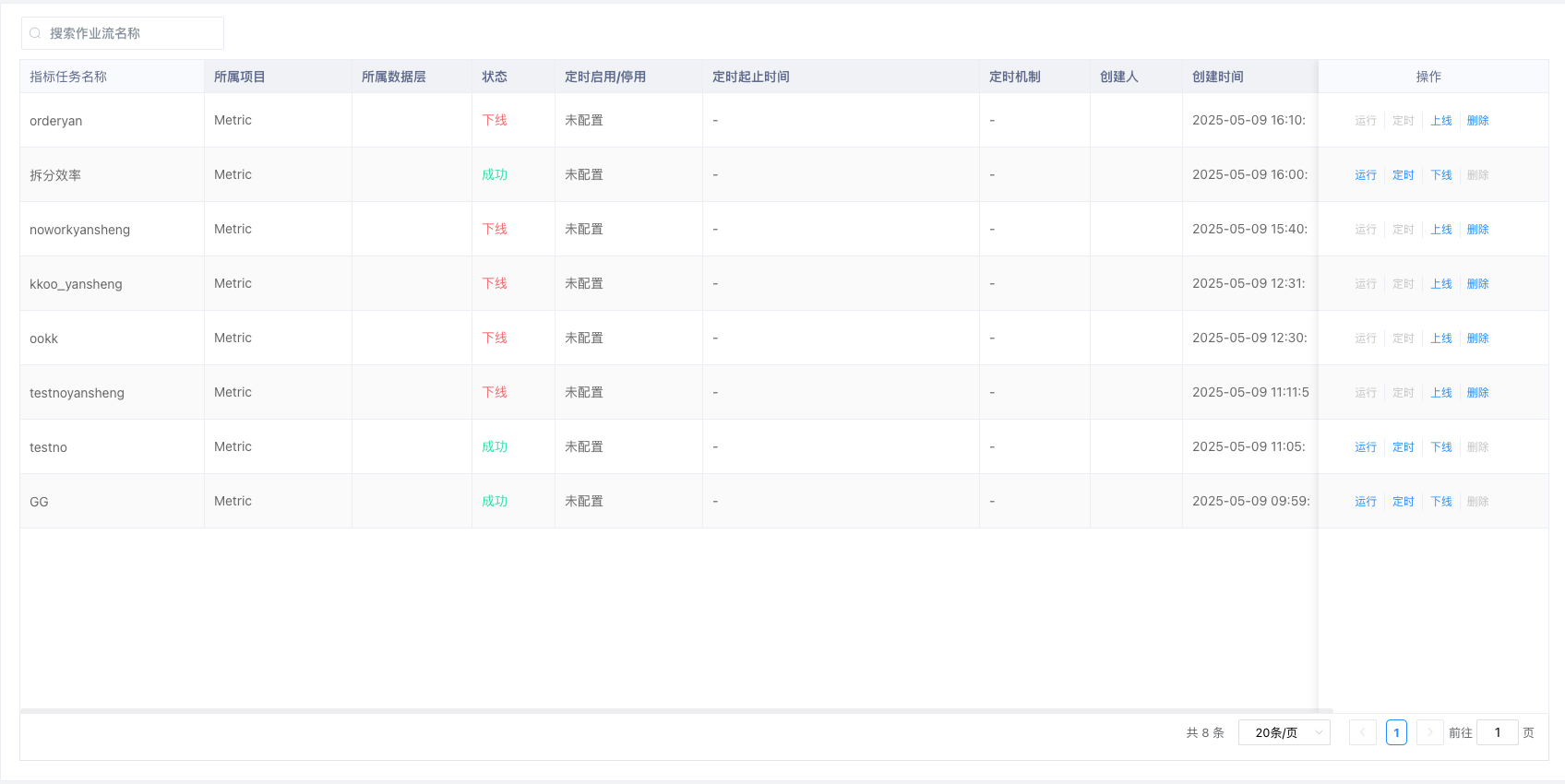
Task: Take the GG task offline
Action: click(x=1441, y=502)
